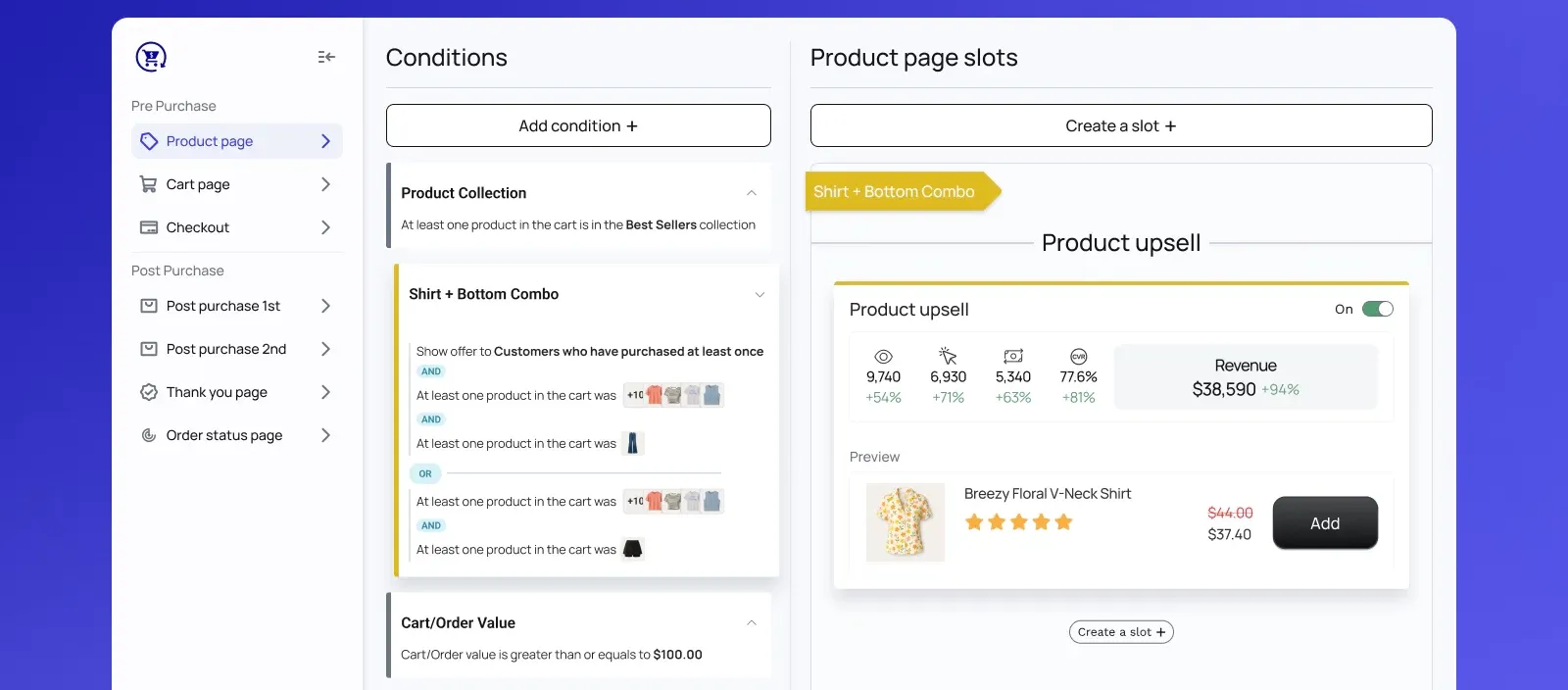This screenshot has height=690, width=1568.
Task: Open the Order status page menu item
Action: tap(237, 435)
